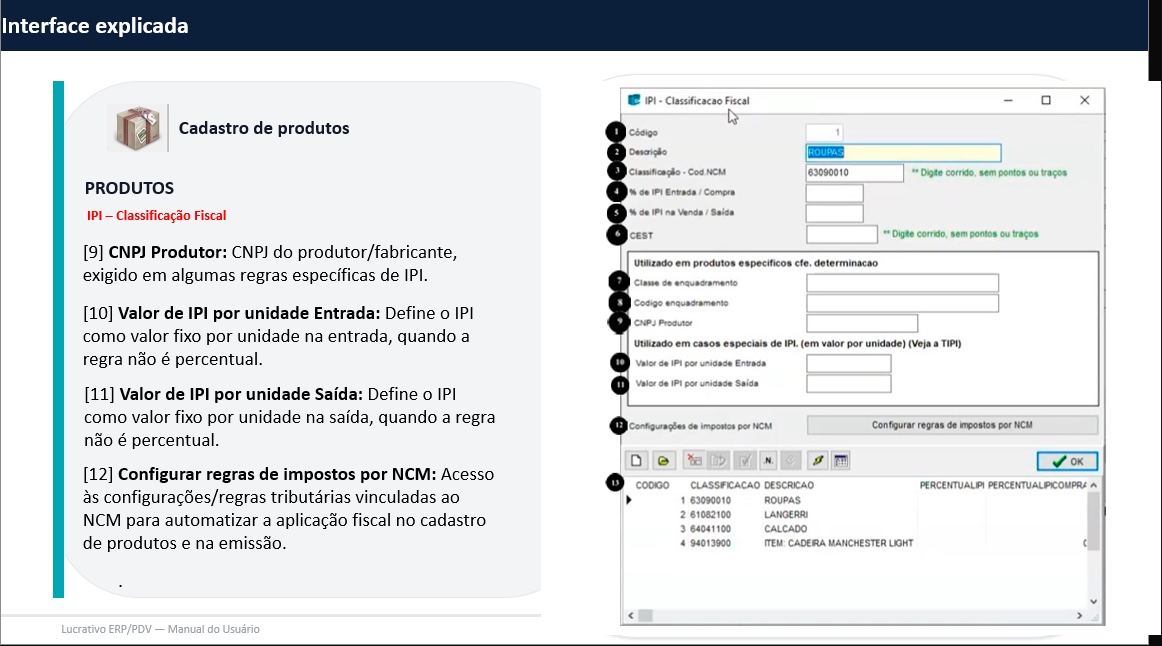
Task: Click the grid's vertical scrollbar down arrow
Action: point(1093,601)
